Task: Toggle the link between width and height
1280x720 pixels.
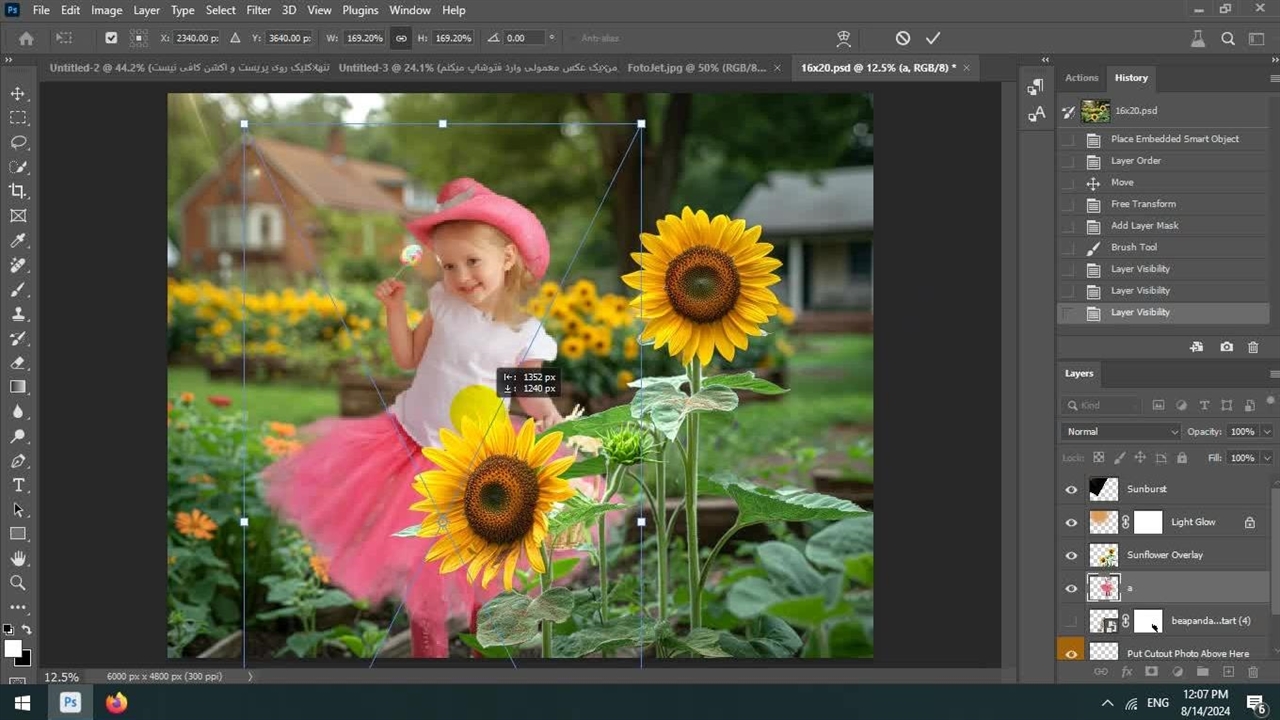Action: click(401, 38)
